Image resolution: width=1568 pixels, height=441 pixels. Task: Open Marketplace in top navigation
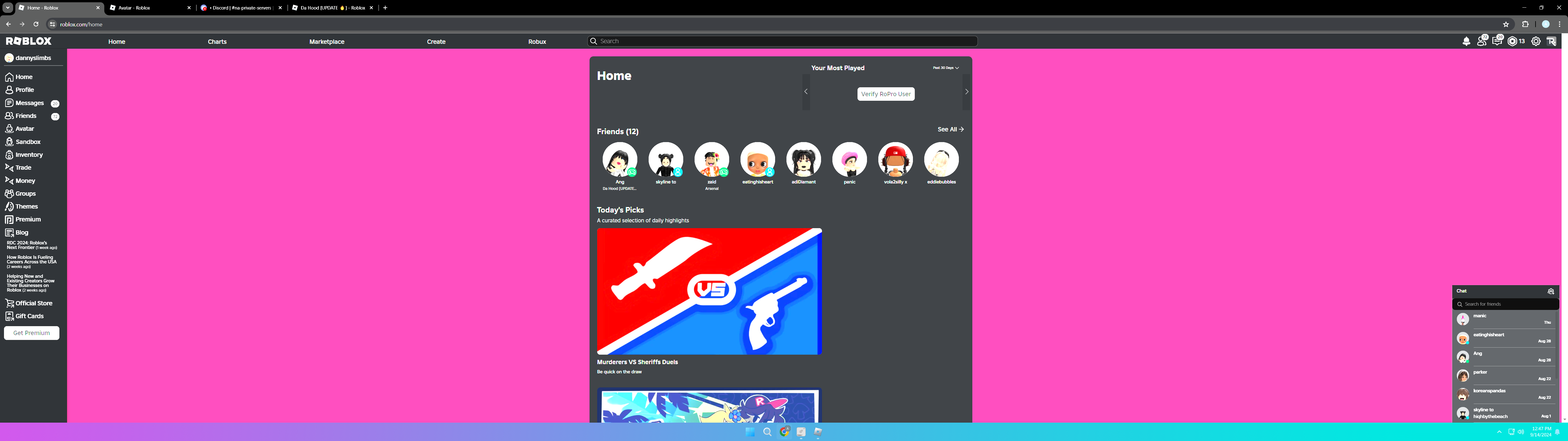[326, 41]
